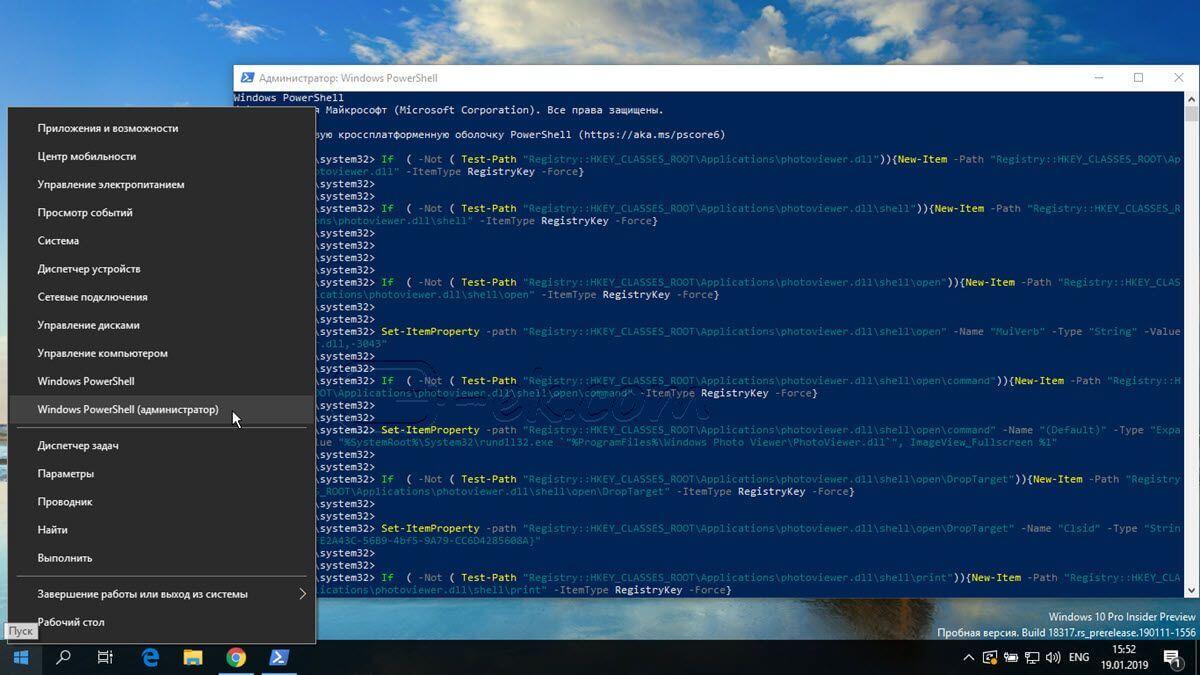
Task: Open the volume speaker tray icon
Action: coord(1054,657)
